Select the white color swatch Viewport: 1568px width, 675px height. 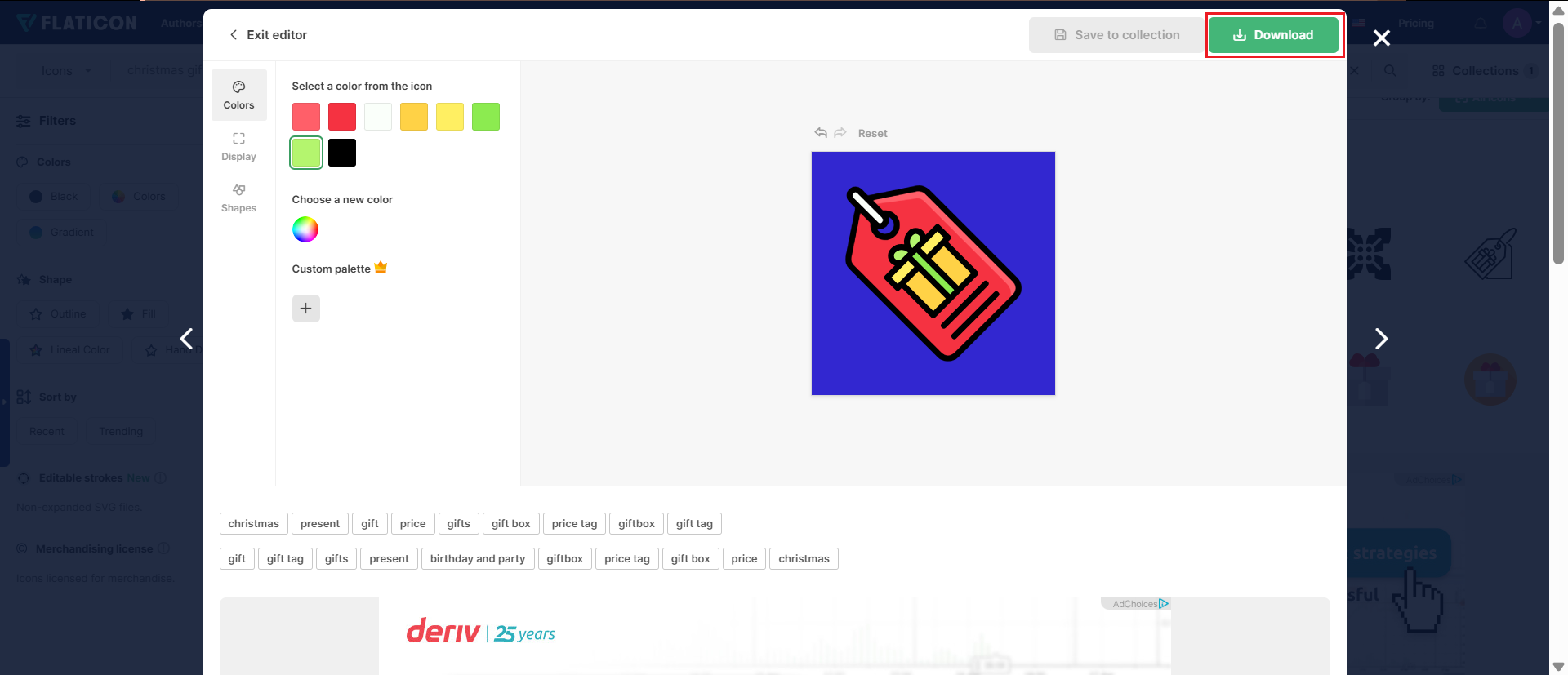point(378,117)
